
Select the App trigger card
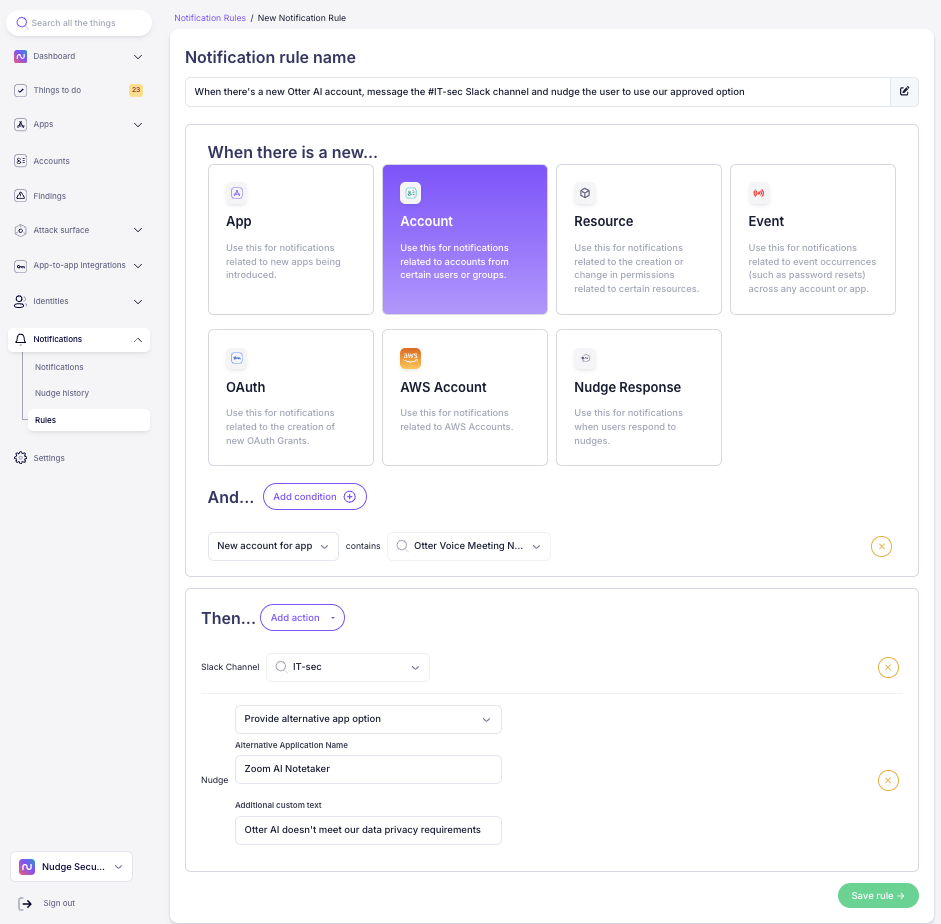tap(290, 240)
